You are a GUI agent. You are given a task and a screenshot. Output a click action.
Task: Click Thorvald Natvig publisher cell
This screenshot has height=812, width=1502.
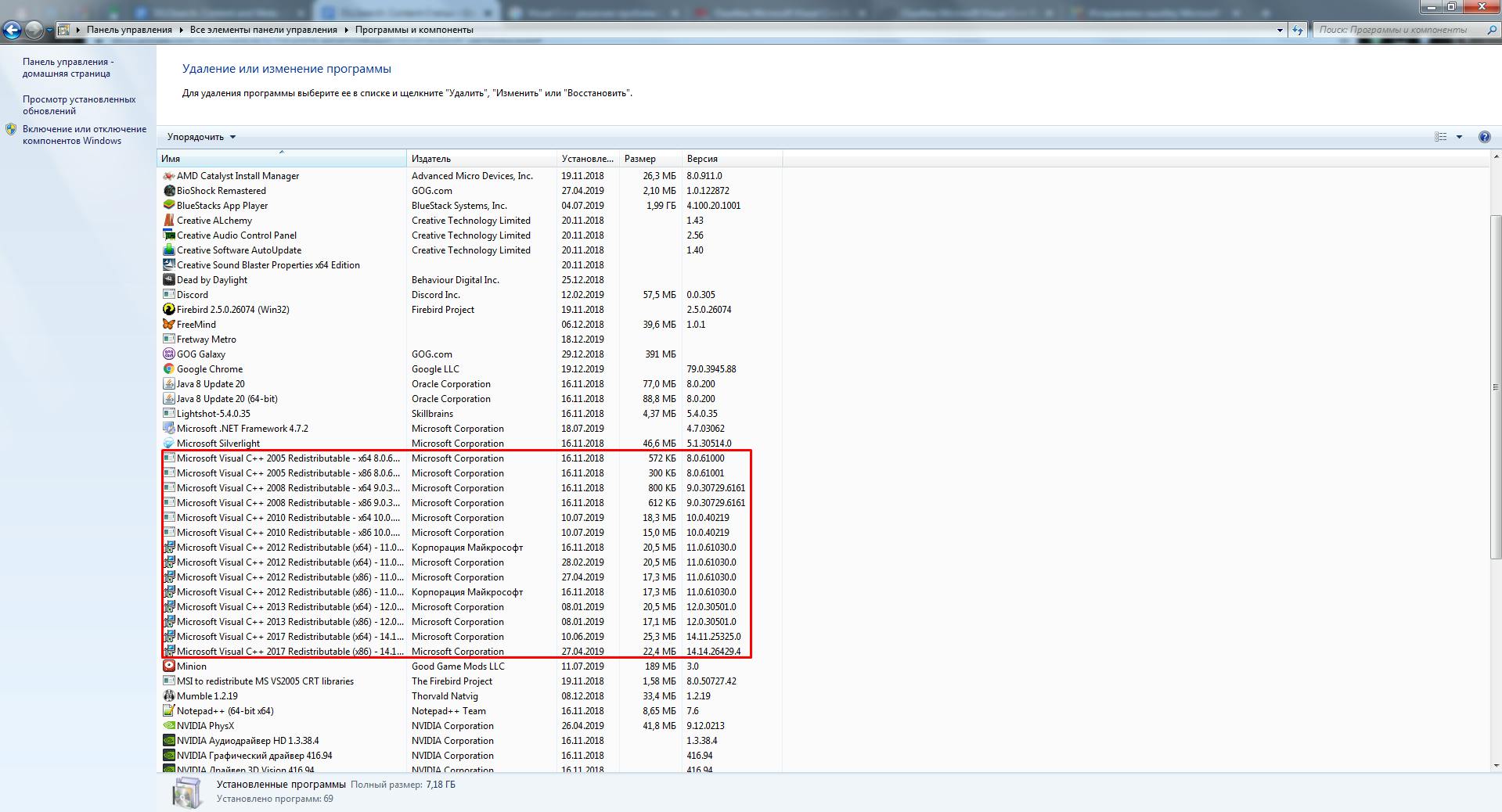click(445, 696)
